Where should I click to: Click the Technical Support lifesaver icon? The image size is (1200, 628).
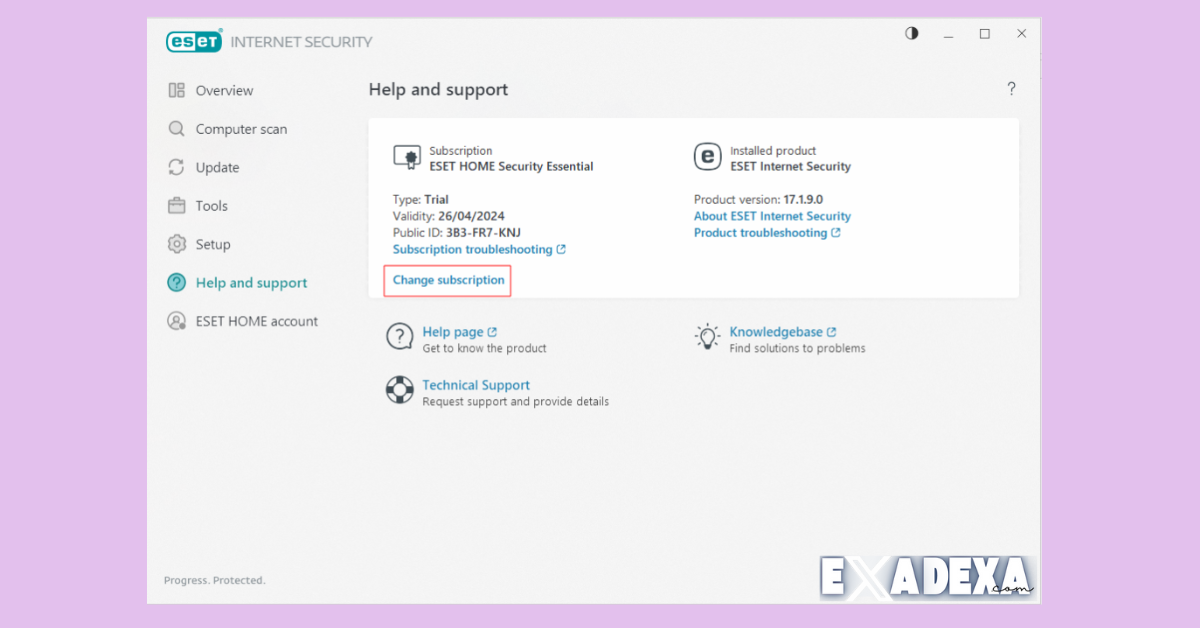pos(400,390)
